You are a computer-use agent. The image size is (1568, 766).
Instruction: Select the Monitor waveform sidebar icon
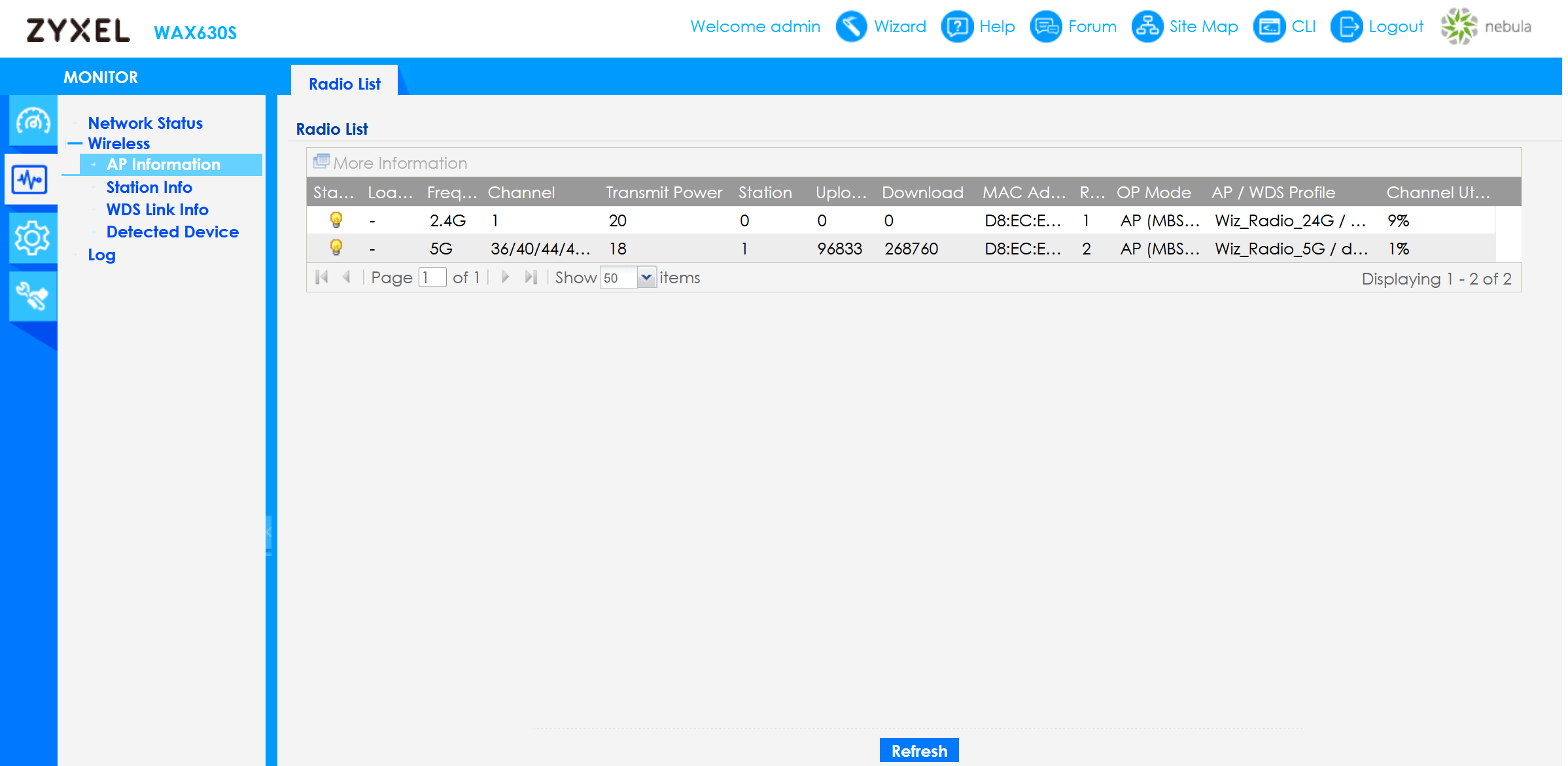pyautogui.click(x=30, y=179)
